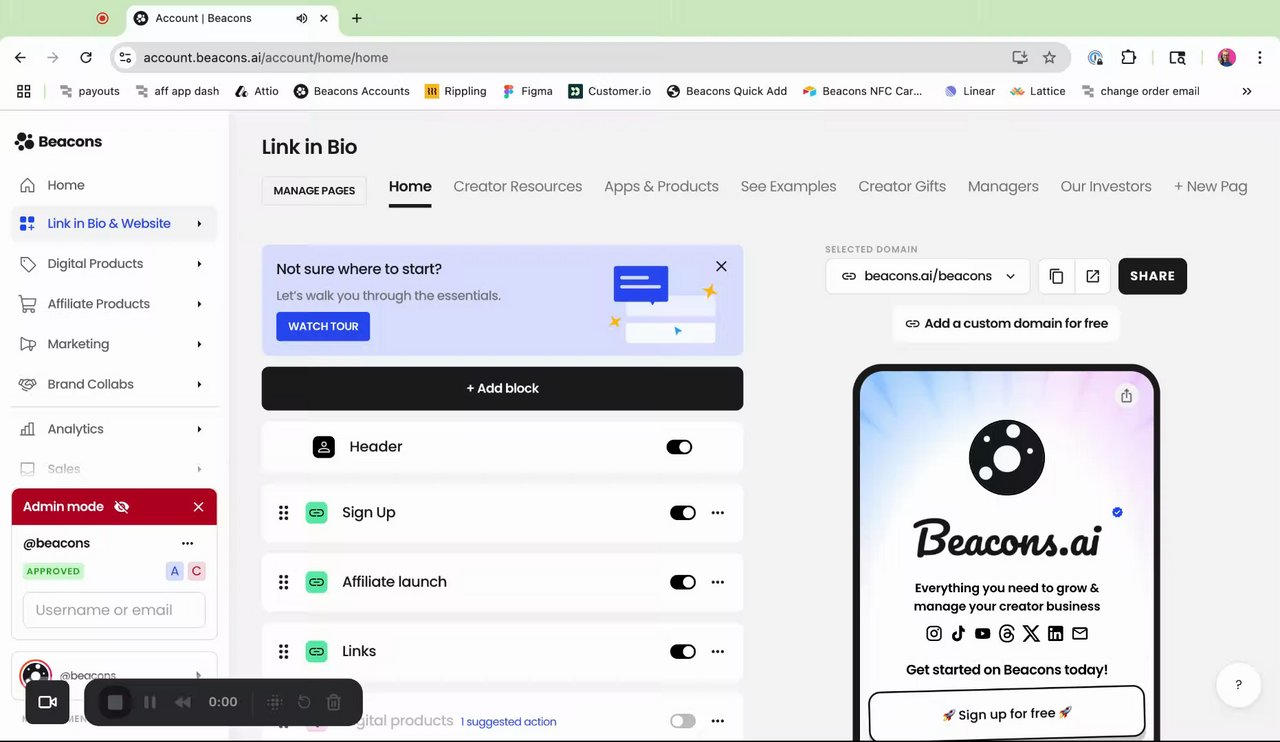Click the copy domain link icon
The height and width of the screenshot is (742, 1280).
pos(1056,276)
